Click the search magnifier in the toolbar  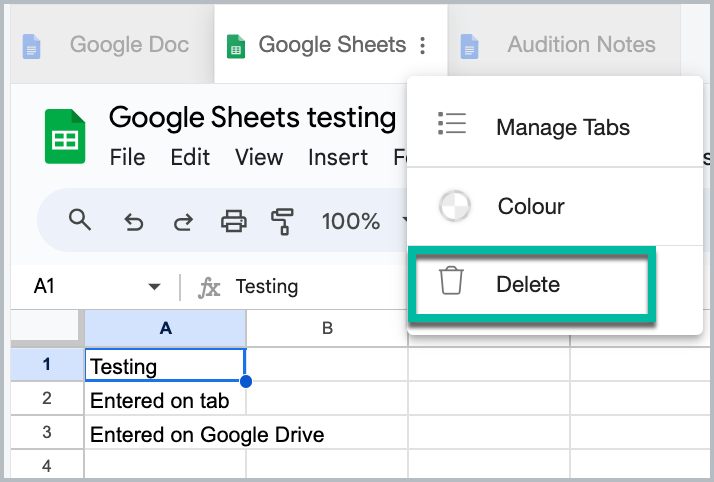coord(80,220)
